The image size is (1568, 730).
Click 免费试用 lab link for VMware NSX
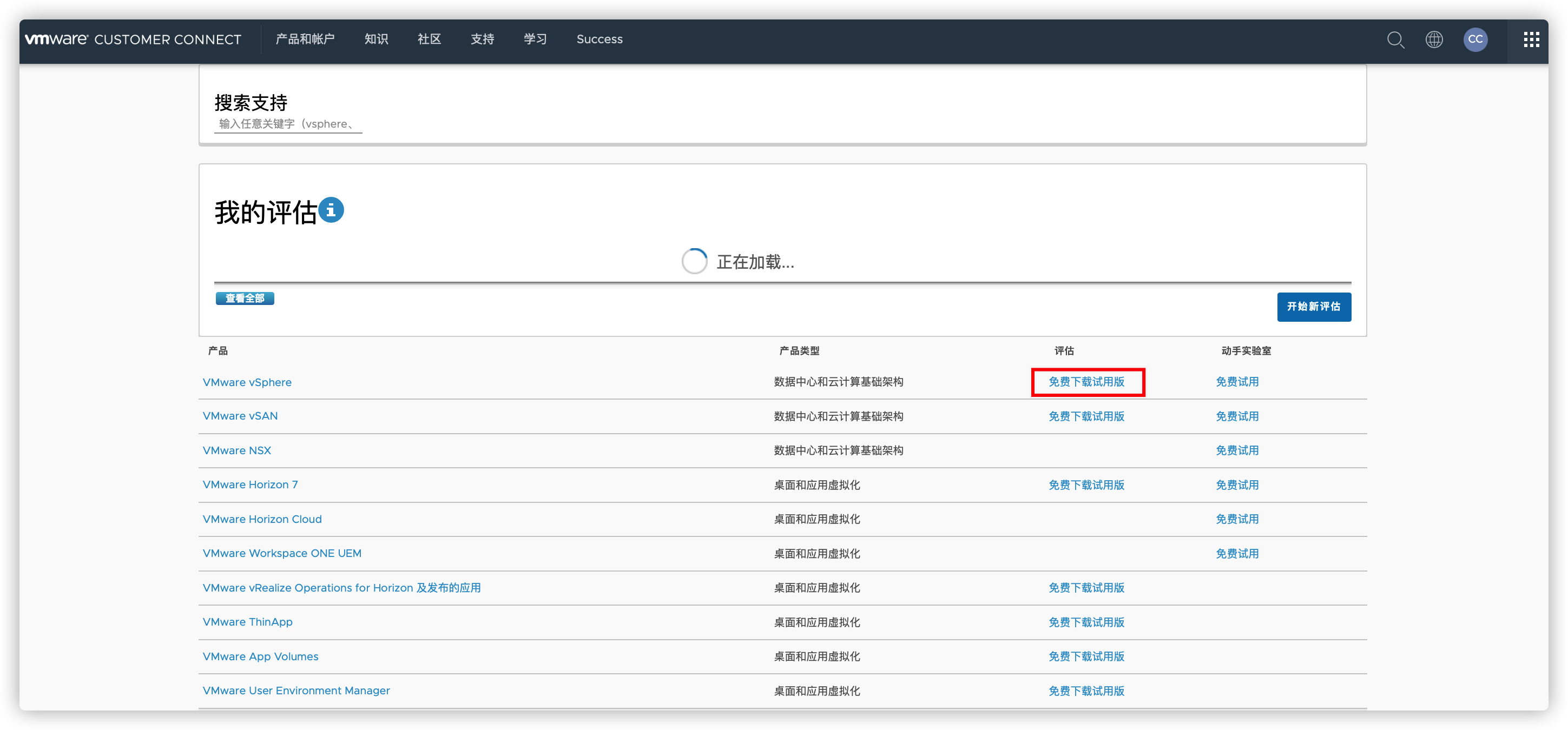coord(1237,450)
